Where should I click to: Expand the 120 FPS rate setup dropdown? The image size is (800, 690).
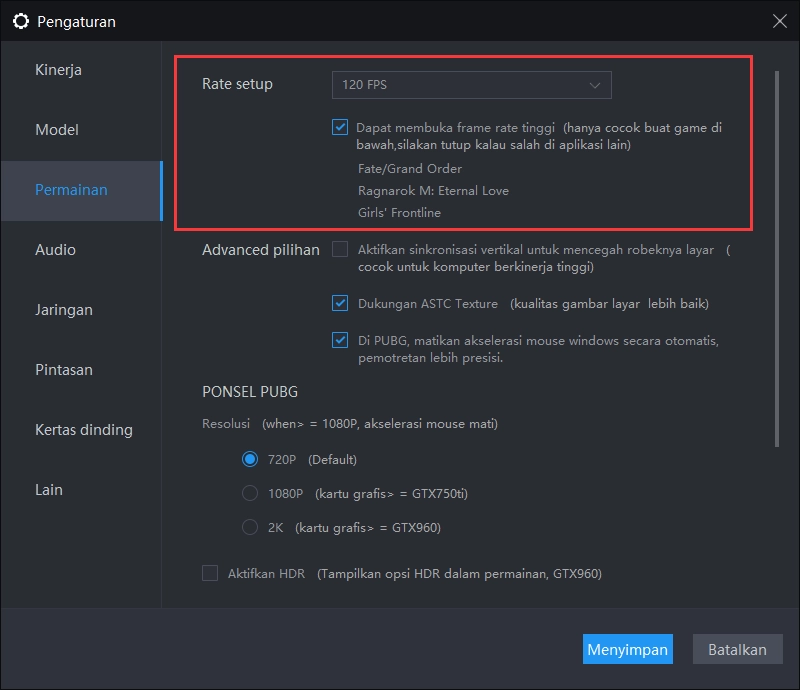[x=471, y=85]
